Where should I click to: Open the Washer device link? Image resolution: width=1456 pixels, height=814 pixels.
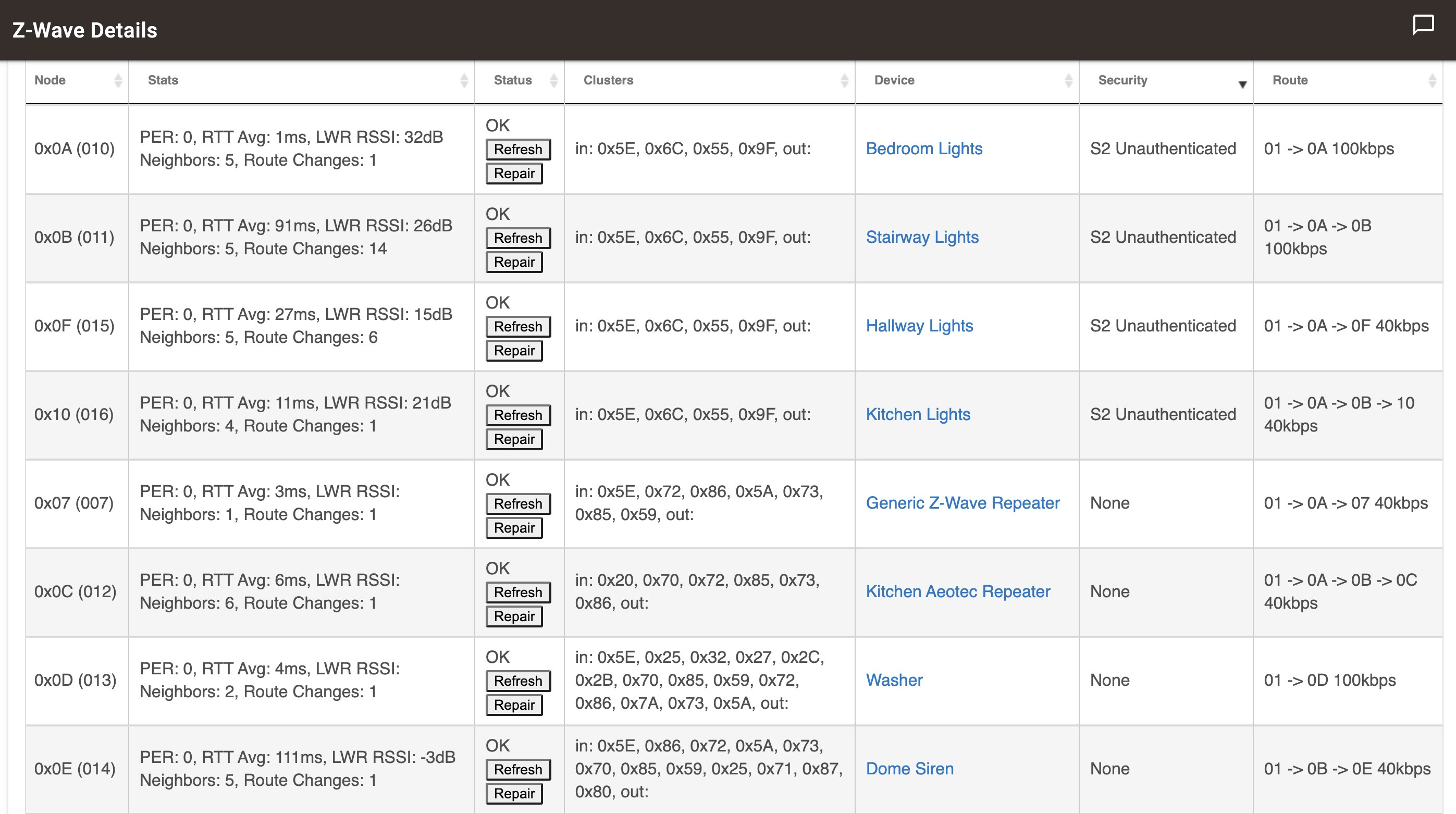(x=894, y=680)
